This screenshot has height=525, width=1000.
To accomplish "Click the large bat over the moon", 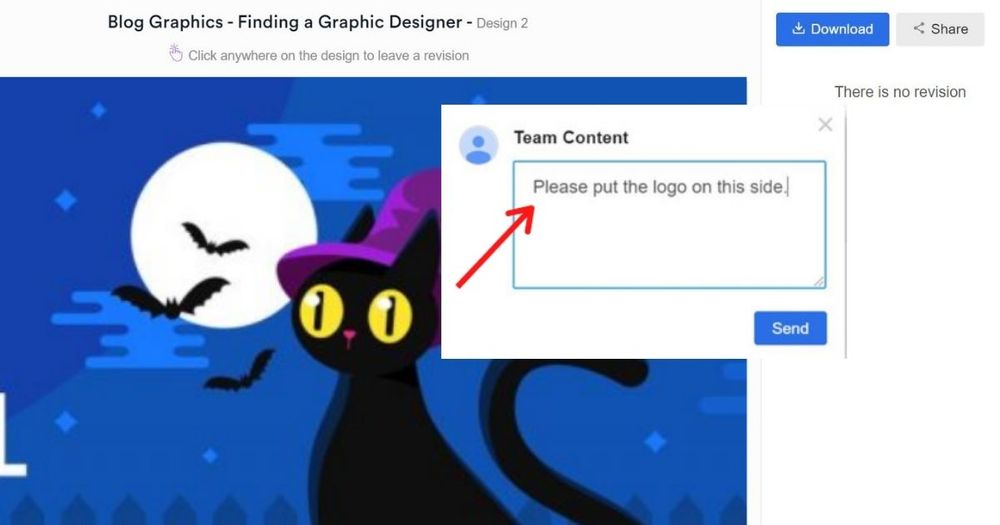I will [x=171, y=298].
